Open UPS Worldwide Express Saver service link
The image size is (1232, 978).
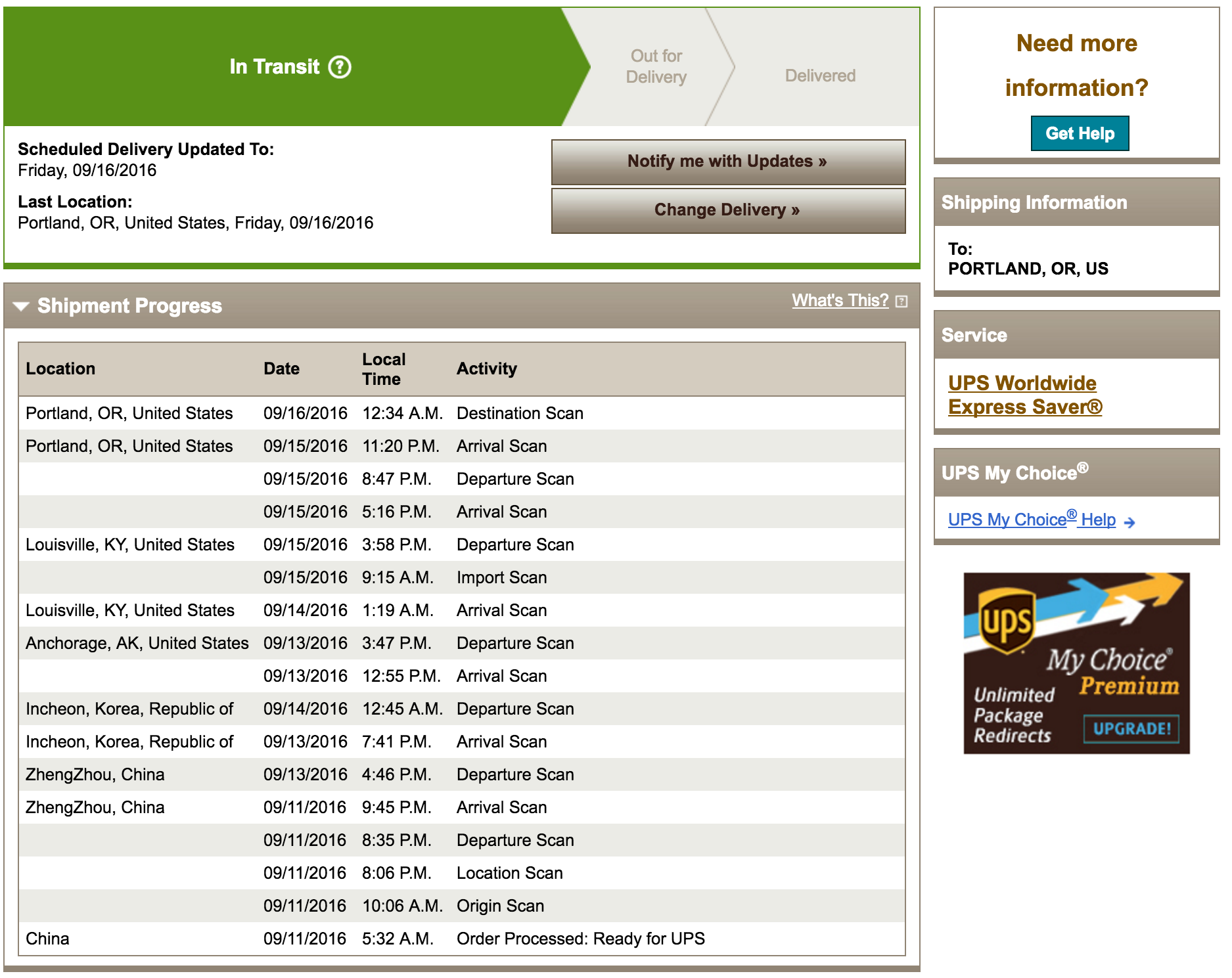(x=1025, y=395)
